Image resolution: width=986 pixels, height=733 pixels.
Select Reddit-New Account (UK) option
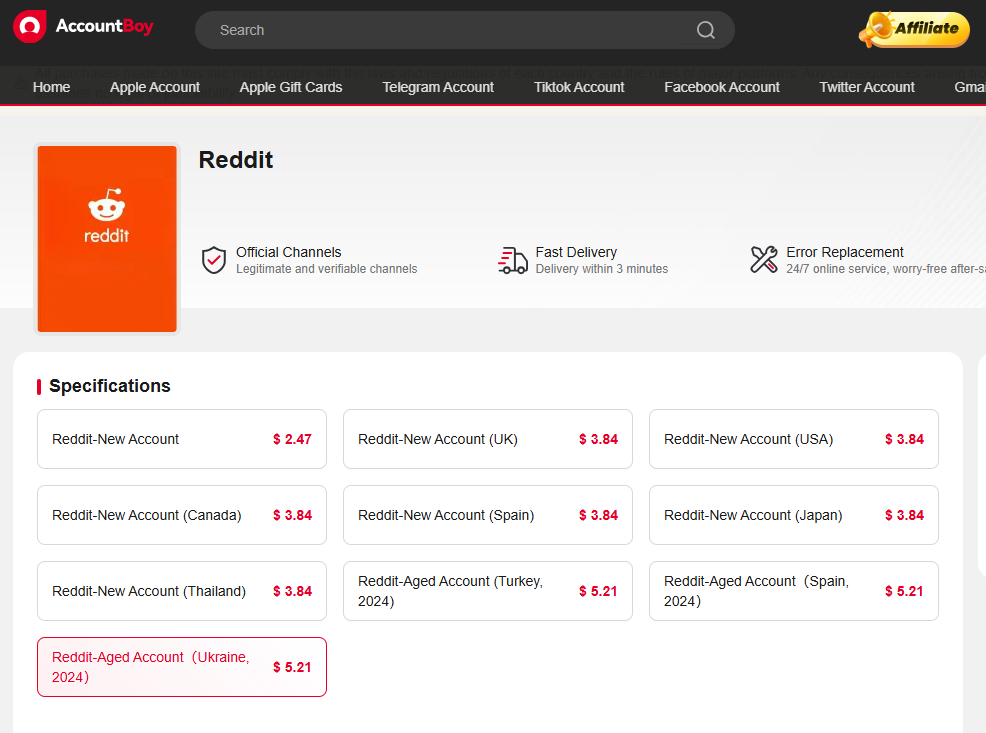coord(487,439)
